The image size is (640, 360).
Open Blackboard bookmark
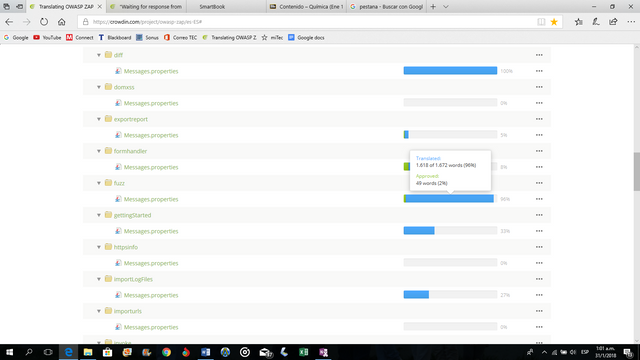tap(115, 38)
